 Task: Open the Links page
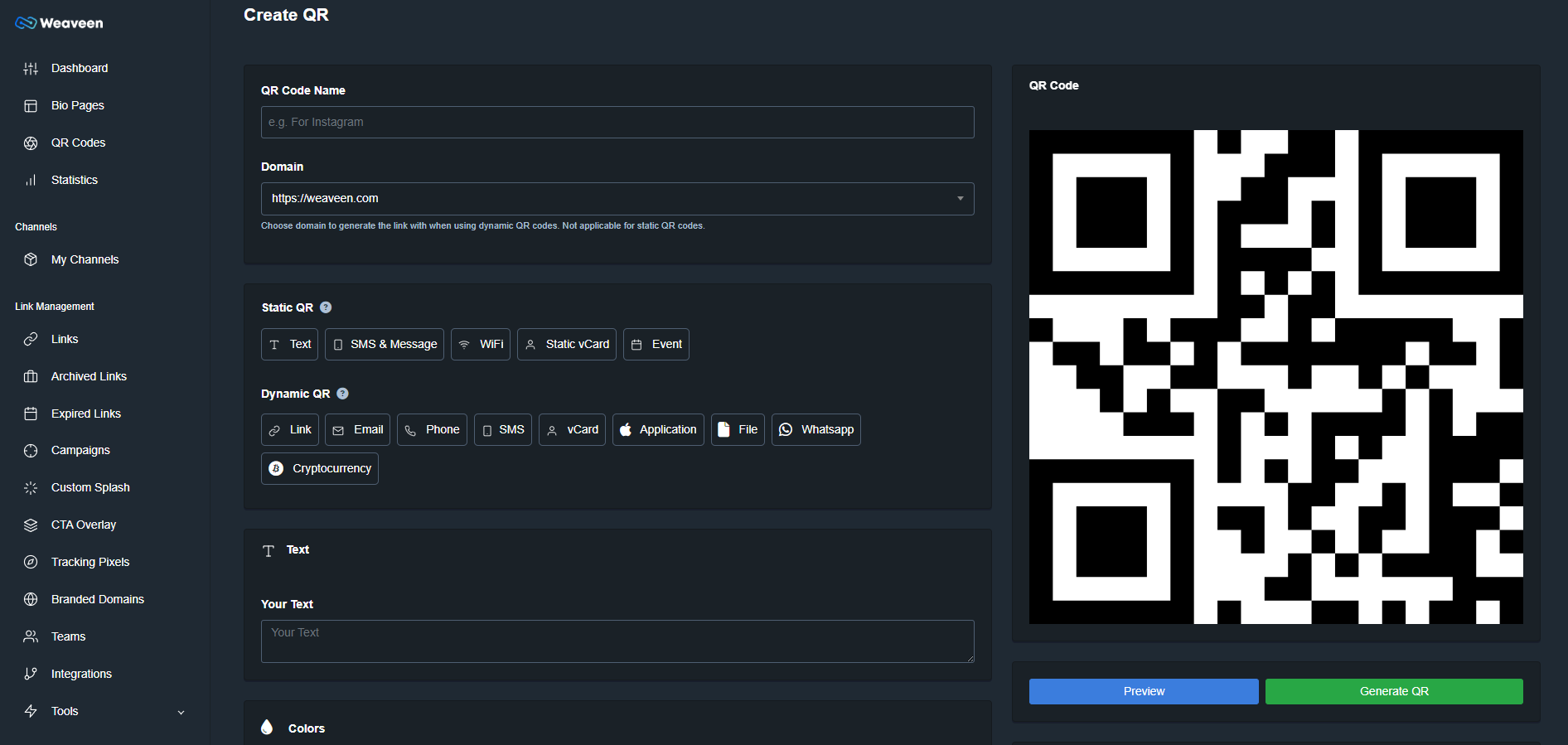[x=65, y=340]
